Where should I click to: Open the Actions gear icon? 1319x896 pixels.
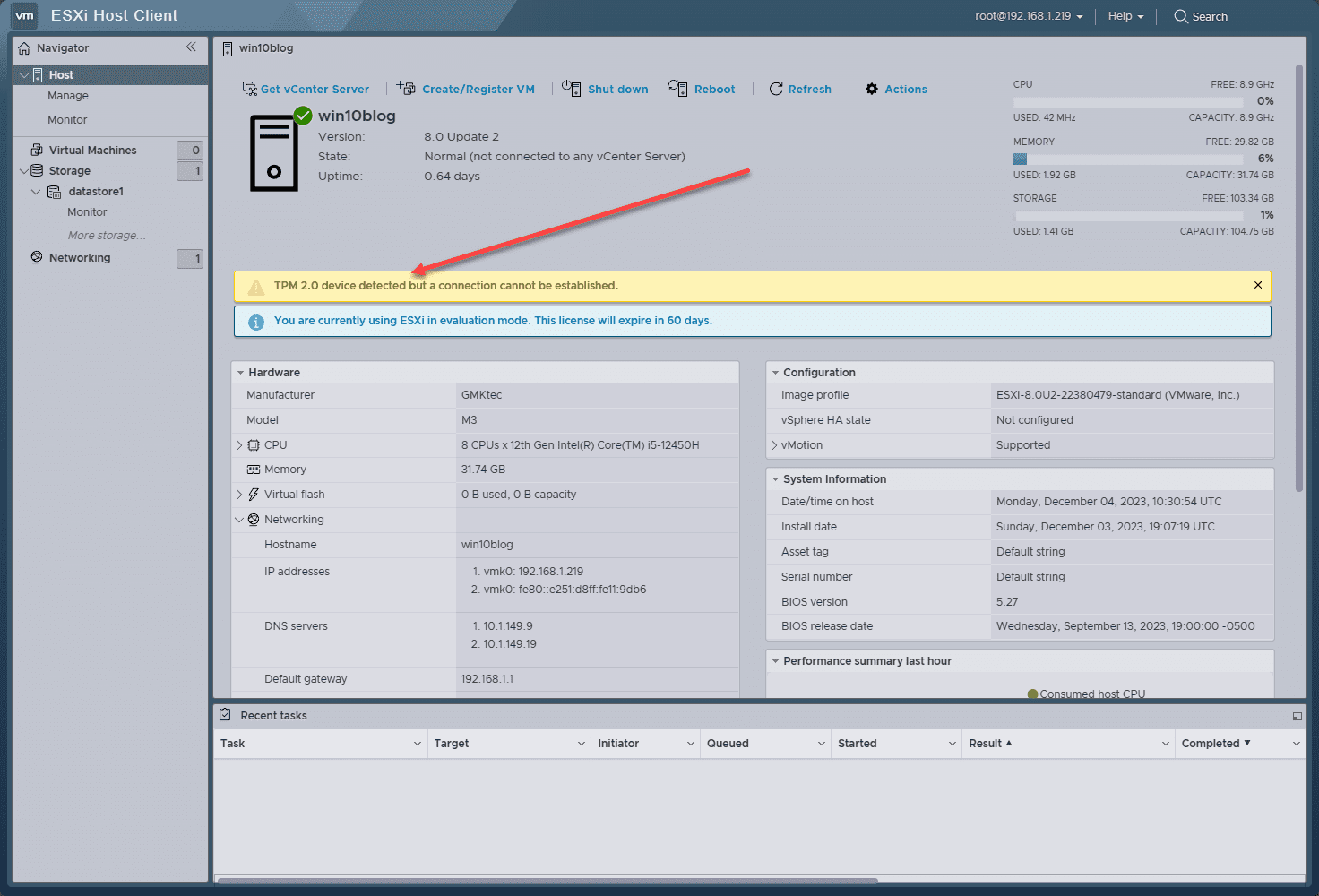tap(872, 89)
